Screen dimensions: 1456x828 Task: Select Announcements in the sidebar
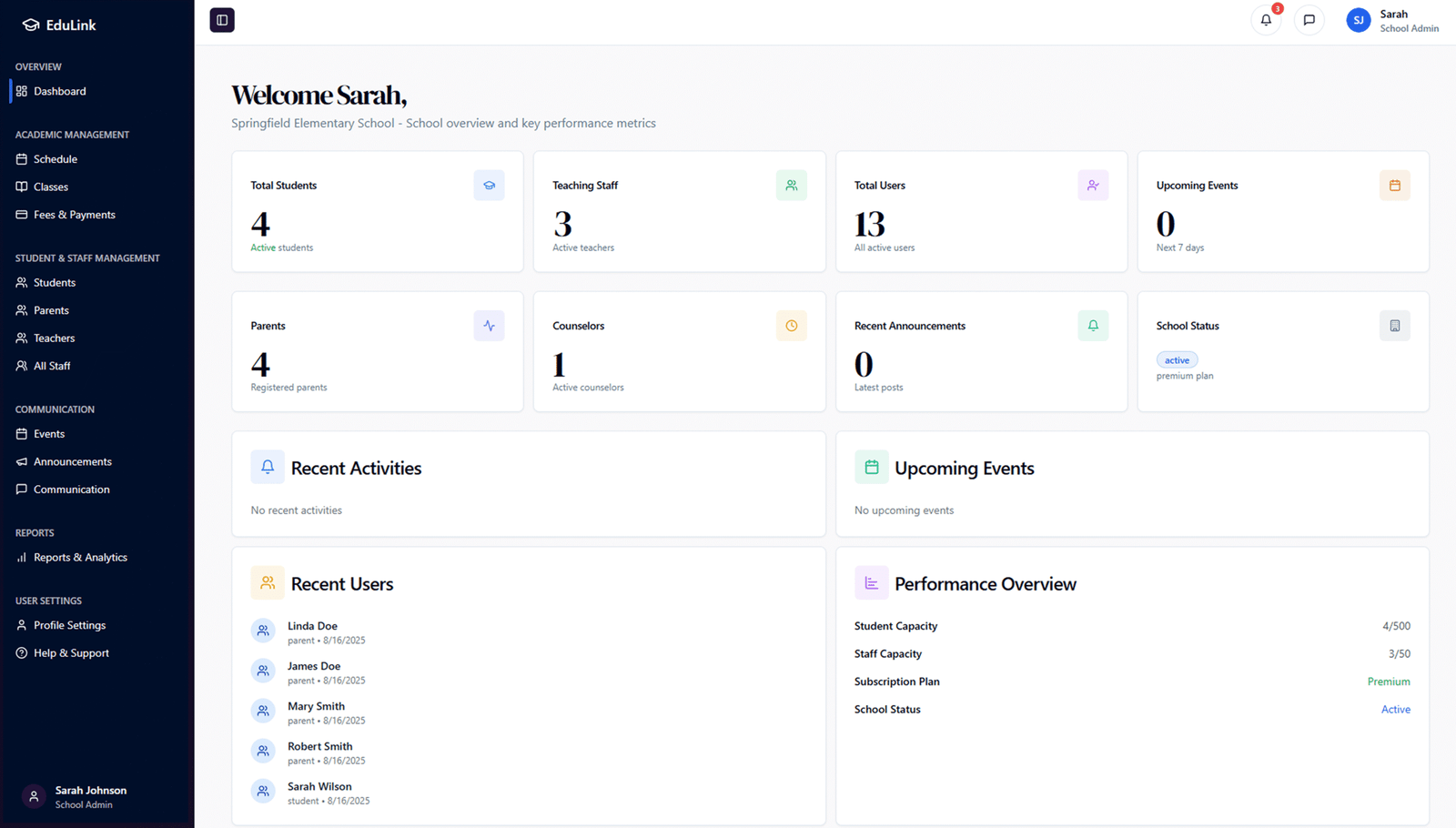point(73,462)
